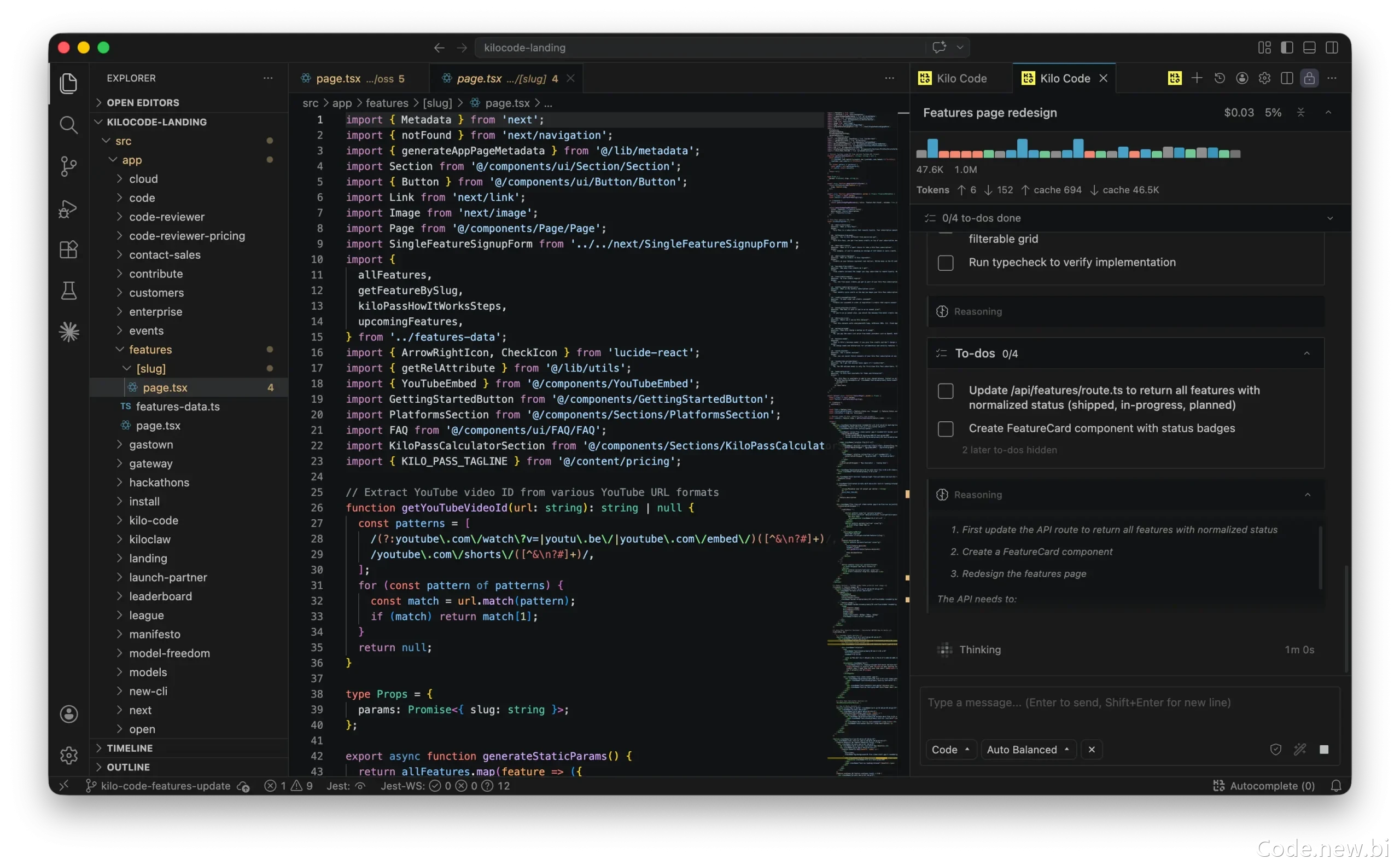Open the Code mode dropdown
Image resolution: width=1400 pixels, height=859 pixels.
tap(950, 749)
